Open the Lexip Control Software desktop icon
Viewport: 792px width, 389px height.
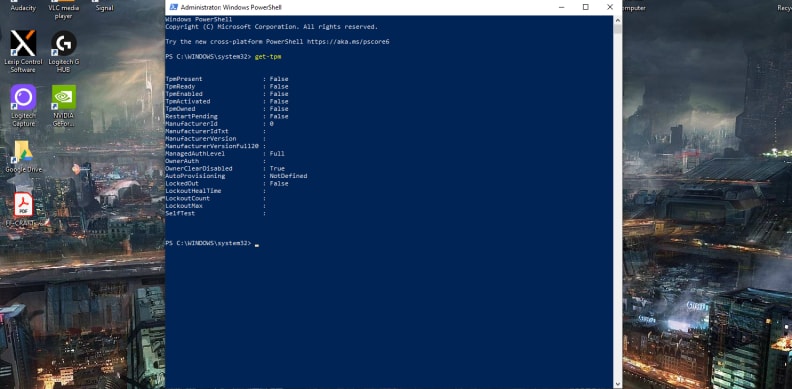point(23,44)
